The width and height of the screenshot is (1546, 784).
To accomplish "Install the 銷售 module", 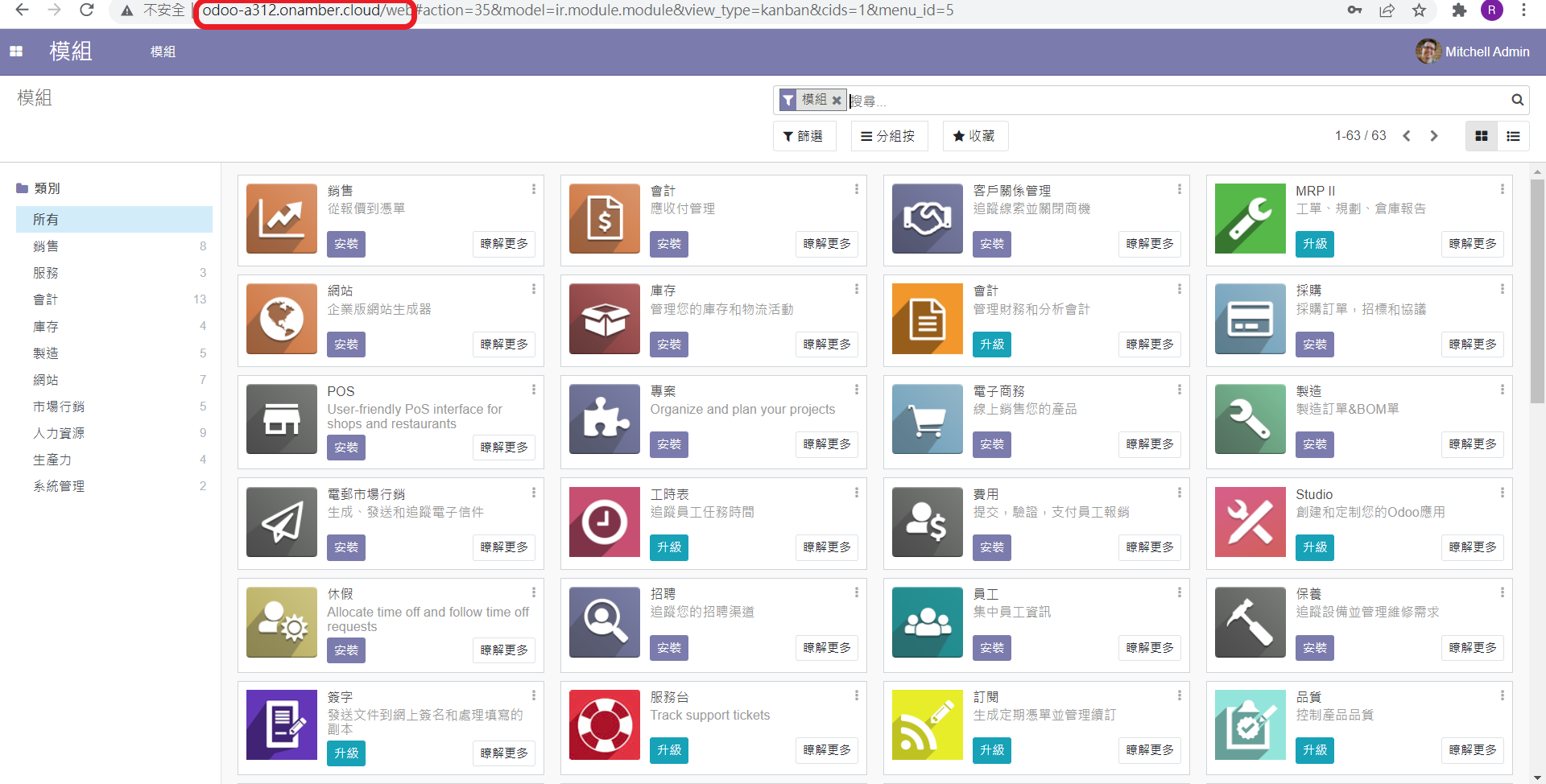I will tap(346, 244).
